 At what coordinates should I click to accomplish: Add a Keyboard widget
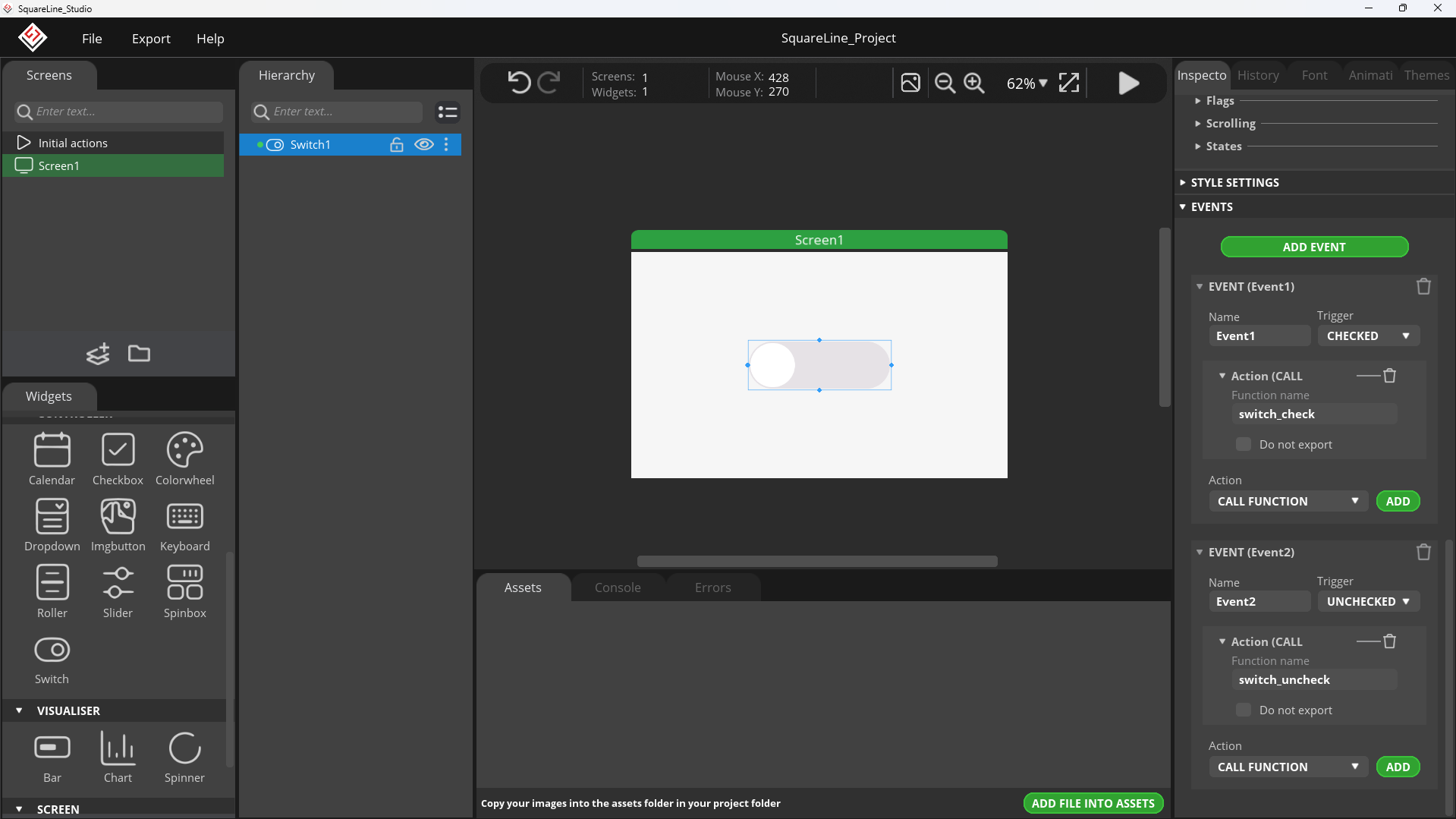(x=184, y=525)
